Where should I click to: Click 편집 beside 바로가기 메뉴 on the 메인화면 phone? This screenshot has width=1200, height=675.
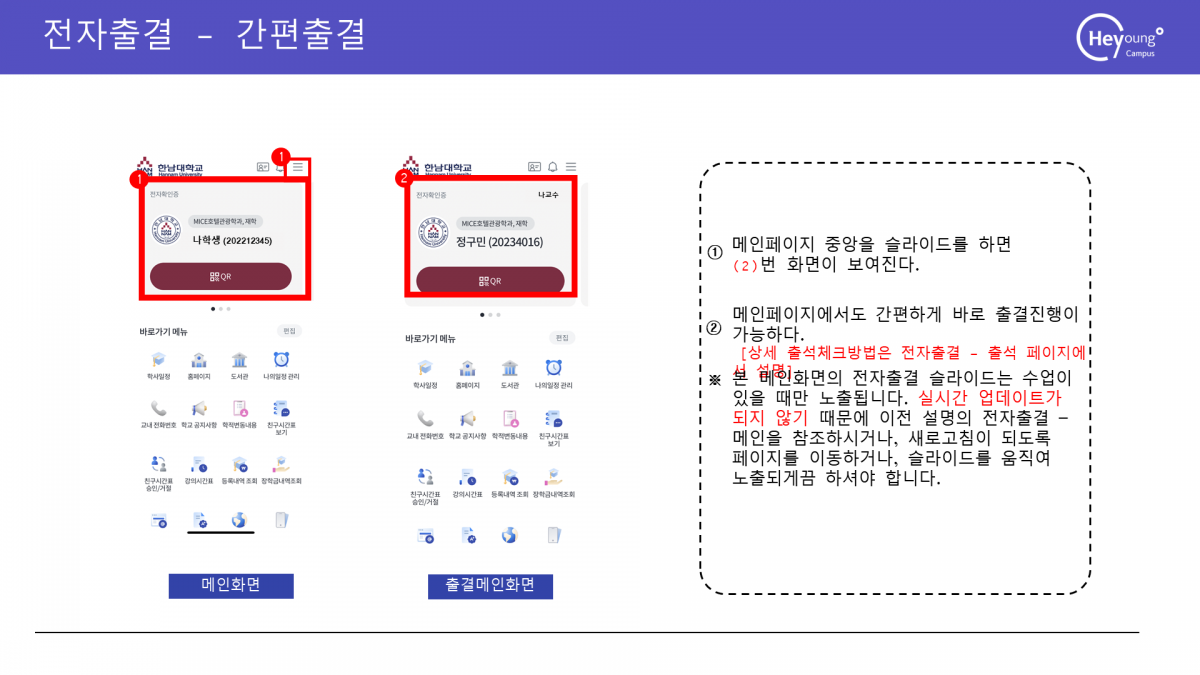point(289,331)
